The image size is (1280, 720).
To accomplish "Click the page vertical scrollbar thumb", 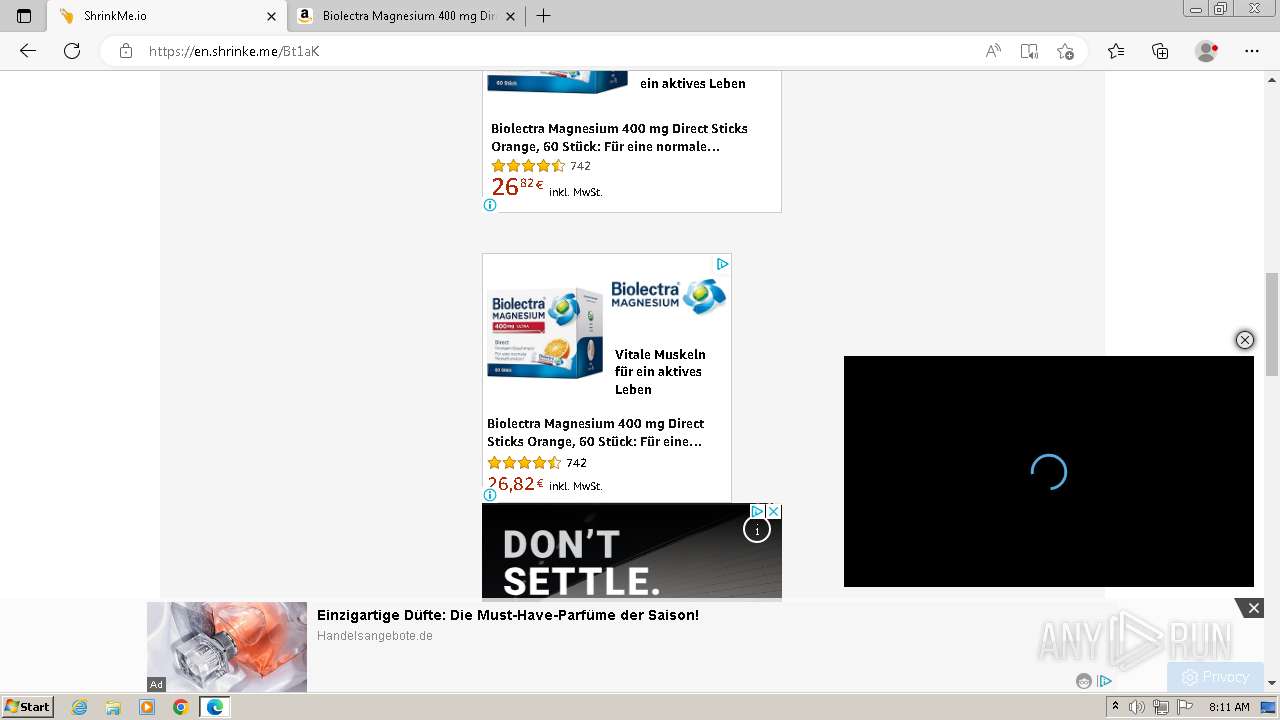I will click(1272, 323).
